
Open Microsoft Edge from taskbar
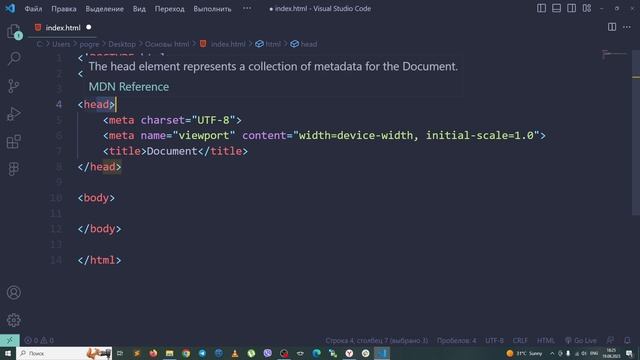pos(316,353)
